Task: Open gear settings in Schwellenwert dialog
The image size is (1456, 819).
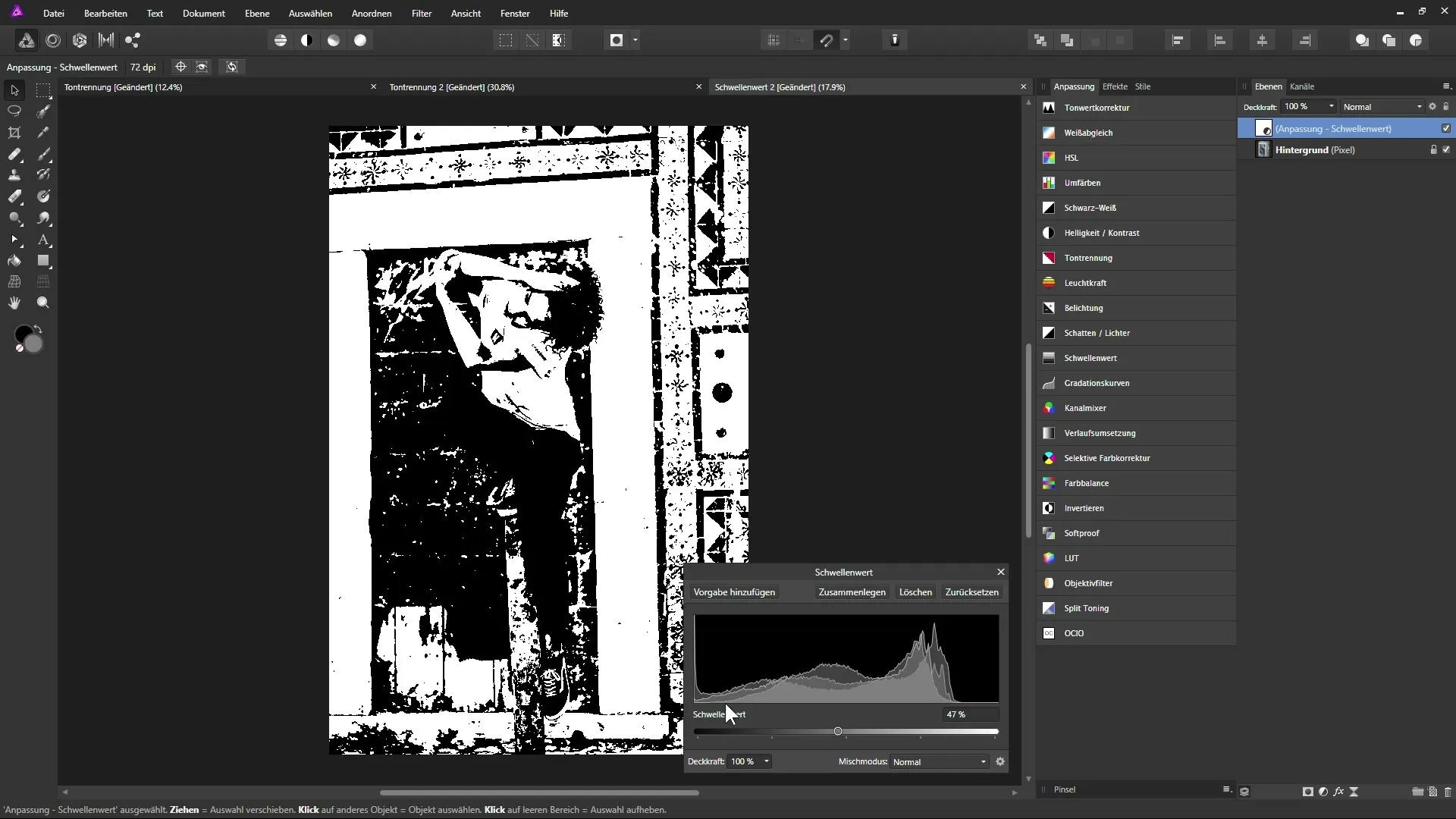Action: click(1000, 761)
